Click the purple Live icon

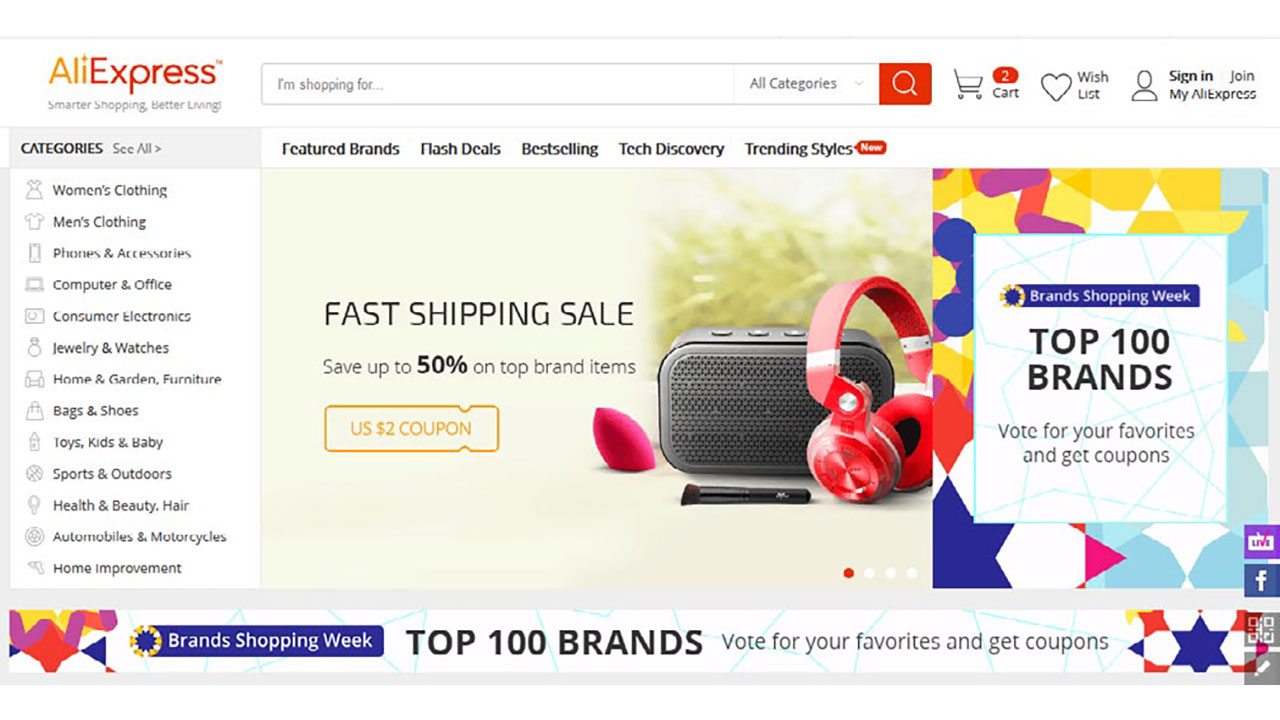coord(1261,541)
